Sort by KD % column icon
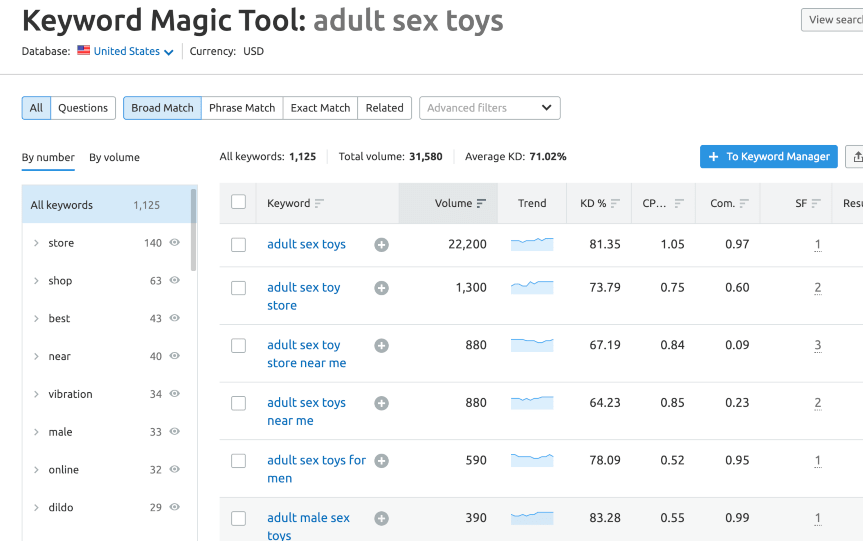 615,204
